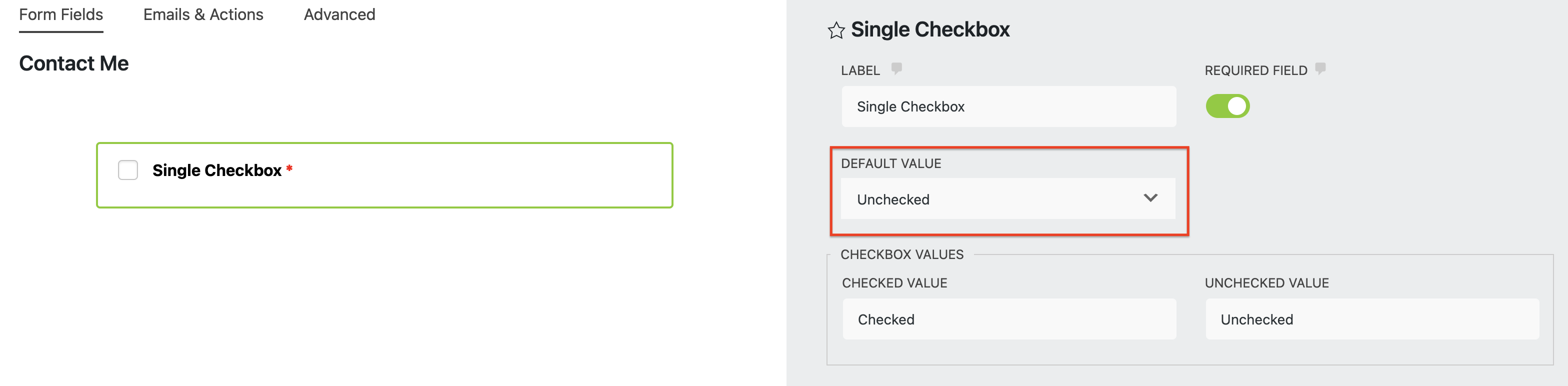The width and height of the screenshot is (1568, 386).
Task: Select the Form Fields tab
Action: pos(60,14)
